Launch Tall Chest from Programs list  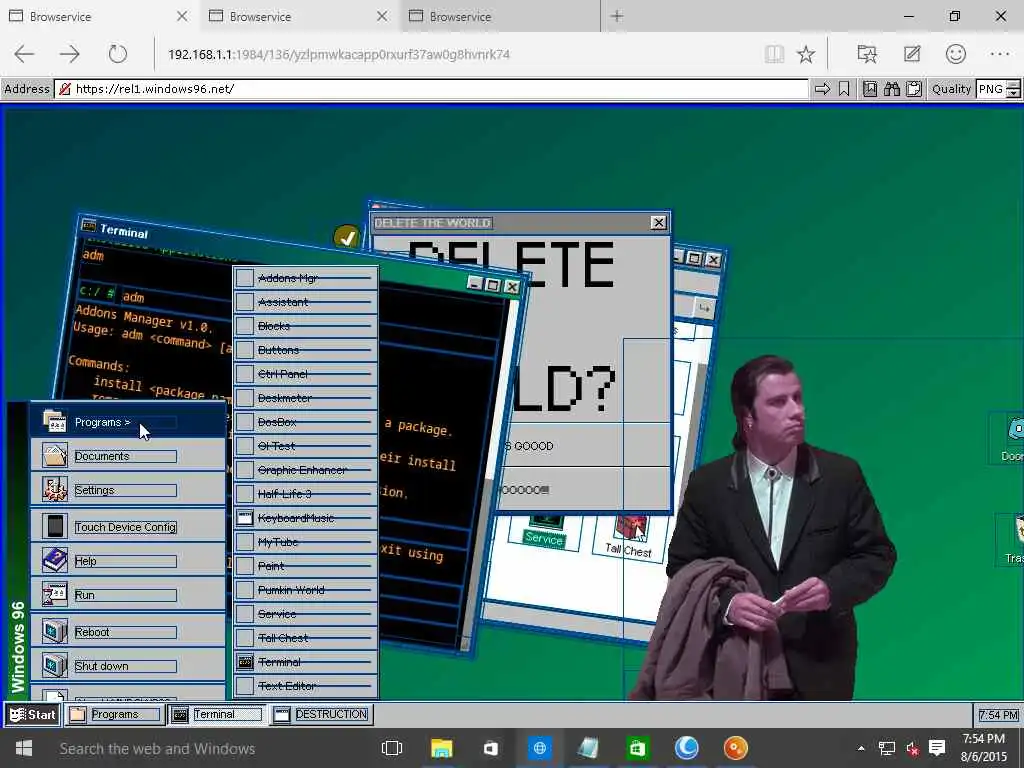tap(306, 638)
